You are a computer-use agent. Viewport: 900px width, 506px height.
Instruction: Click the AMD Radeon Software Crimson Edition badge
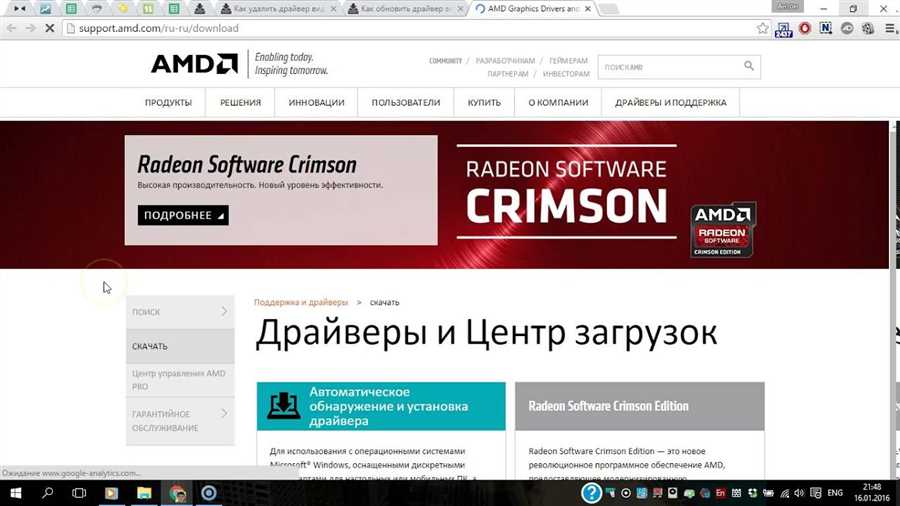722,231
